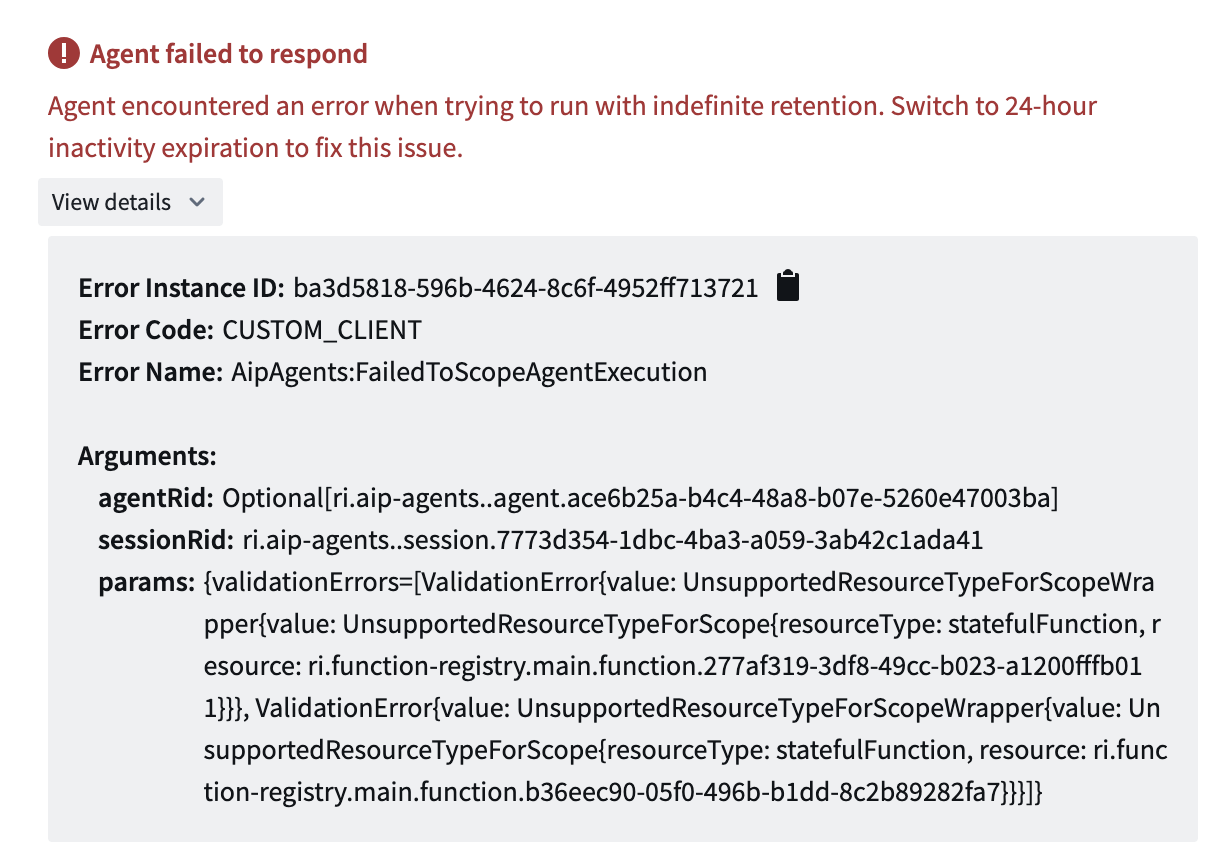Click the Error Instance ID value text
The width and height of the screenshot is (1226, 864).
[525, 289]
